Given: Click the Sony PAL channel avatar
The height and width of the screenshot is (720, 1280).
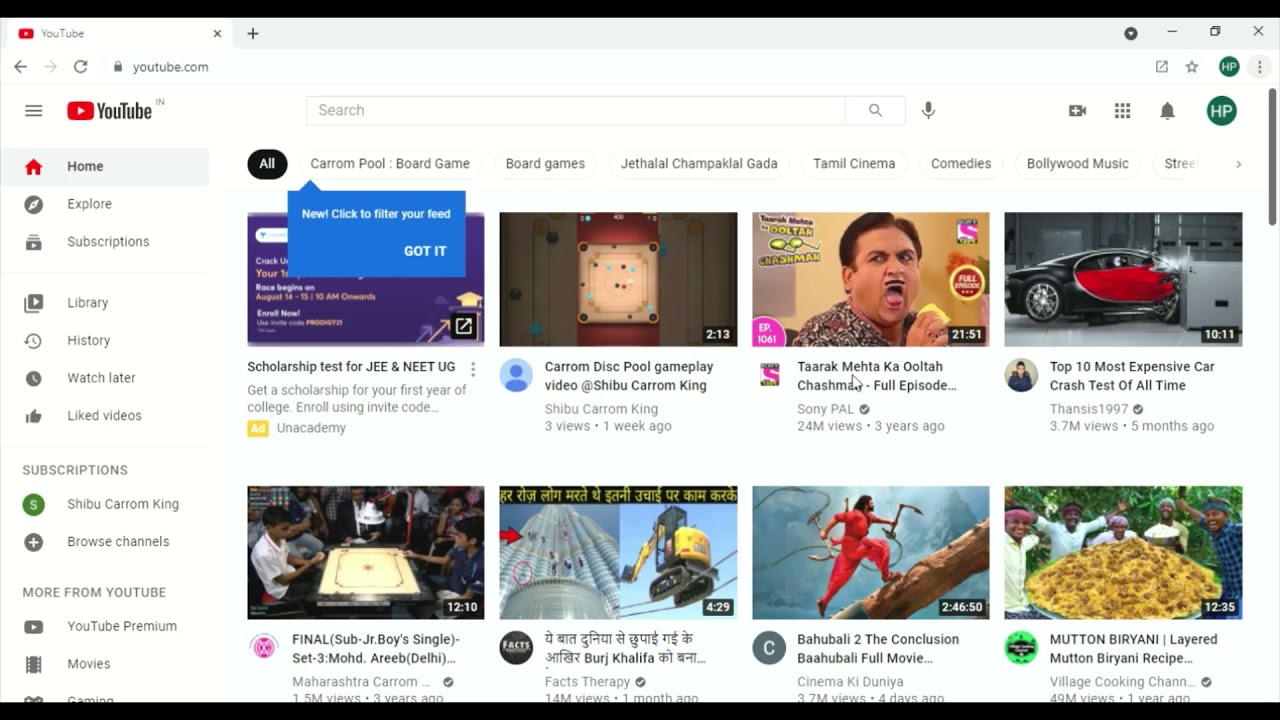Looking at the screenshot, I should click(x=769, y=375).
